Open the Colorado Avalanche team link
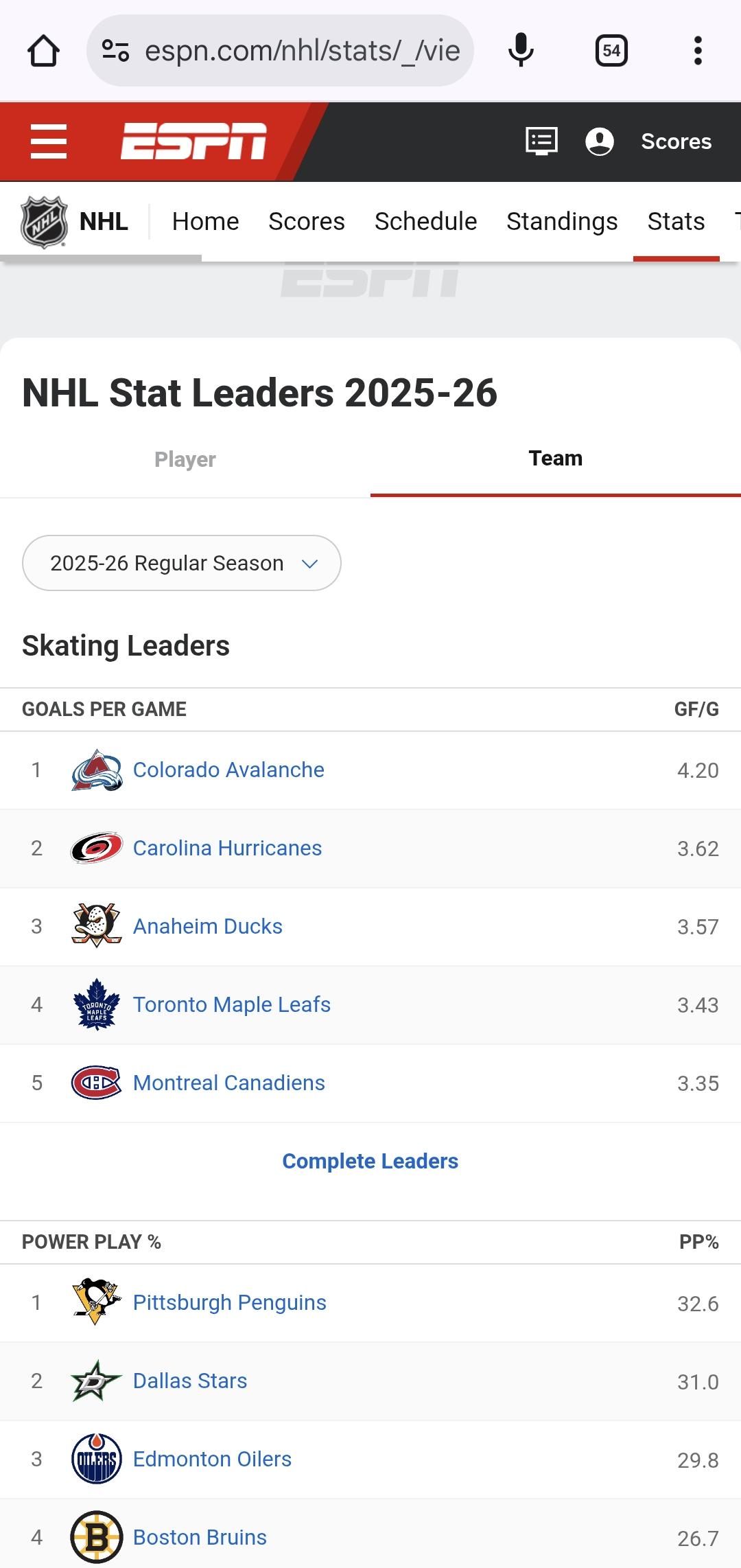The height and width of the screenshot is (1568, 741). (228, 770)
